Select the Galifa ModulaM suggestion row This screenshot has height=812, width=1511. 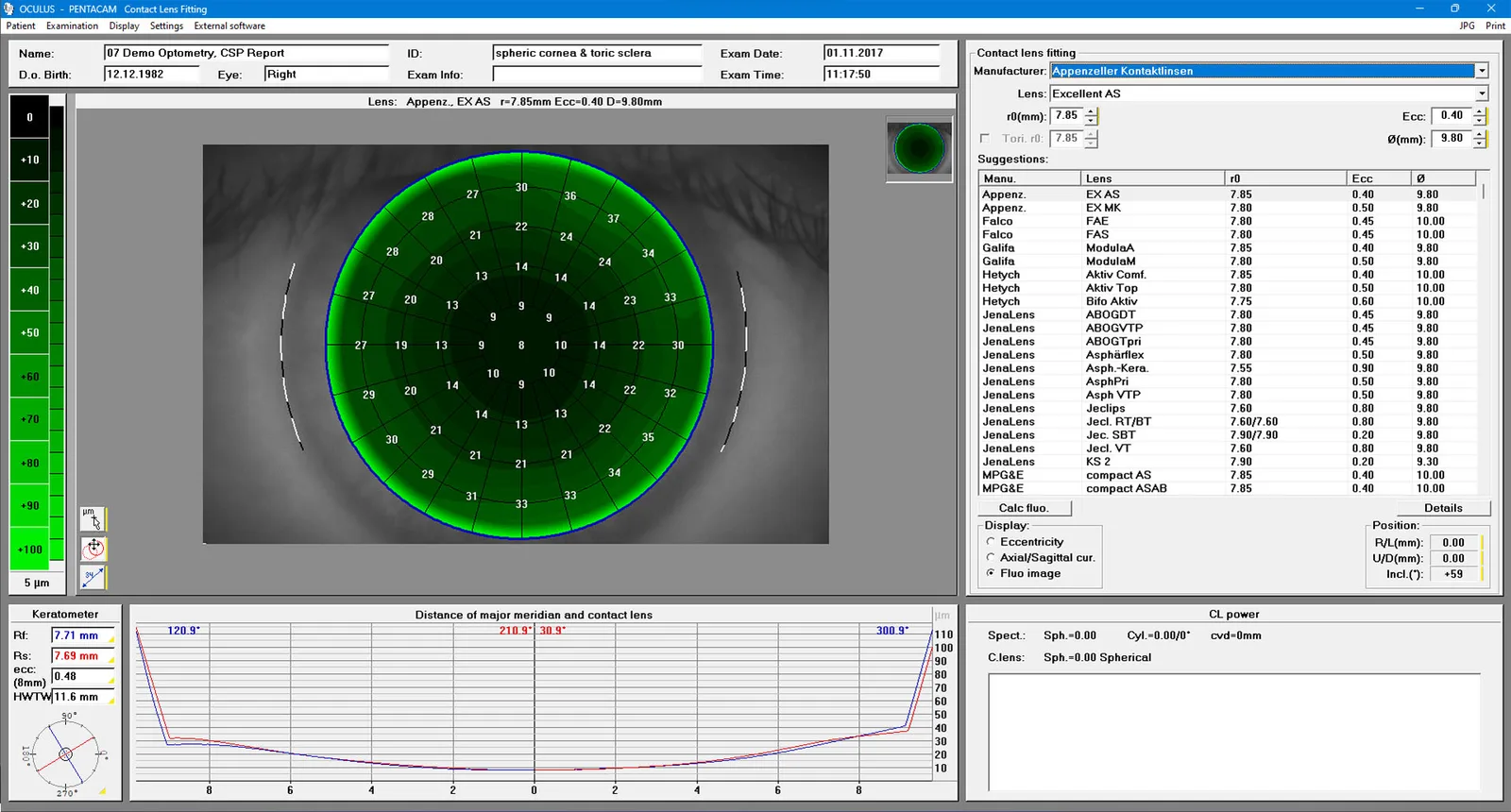[1228, 262]
